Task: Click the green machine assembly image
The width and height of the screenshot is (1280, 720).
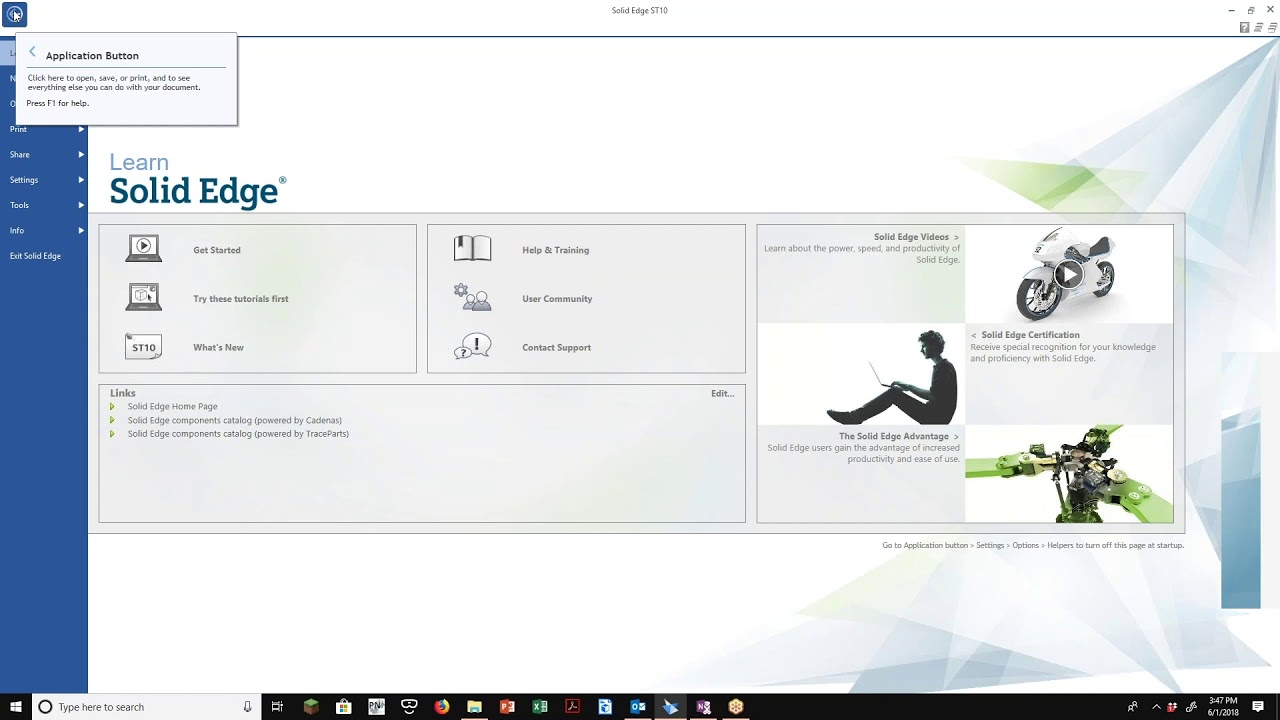Action: tap(1069, 473)
